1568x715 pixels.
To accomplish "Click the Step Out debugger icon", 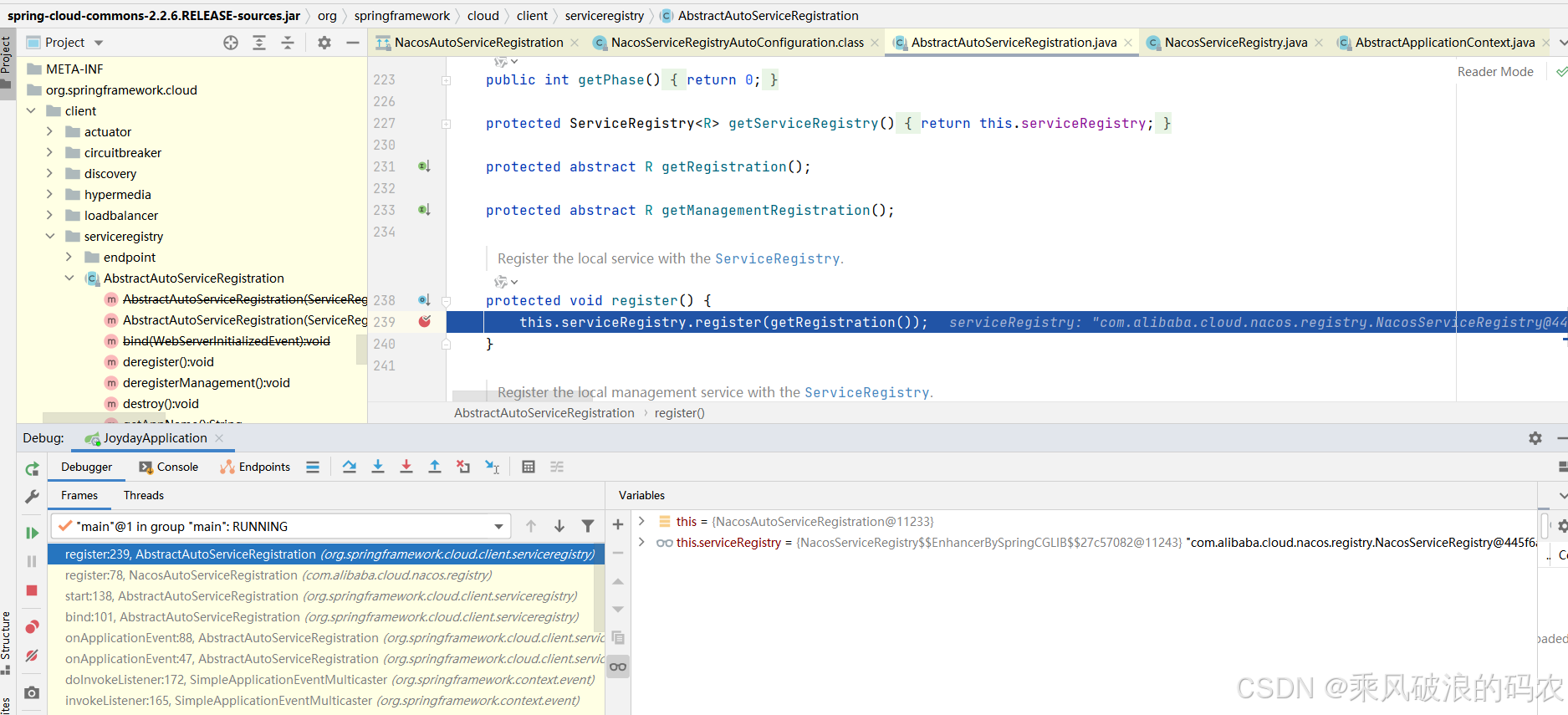I will coord(435,467).
